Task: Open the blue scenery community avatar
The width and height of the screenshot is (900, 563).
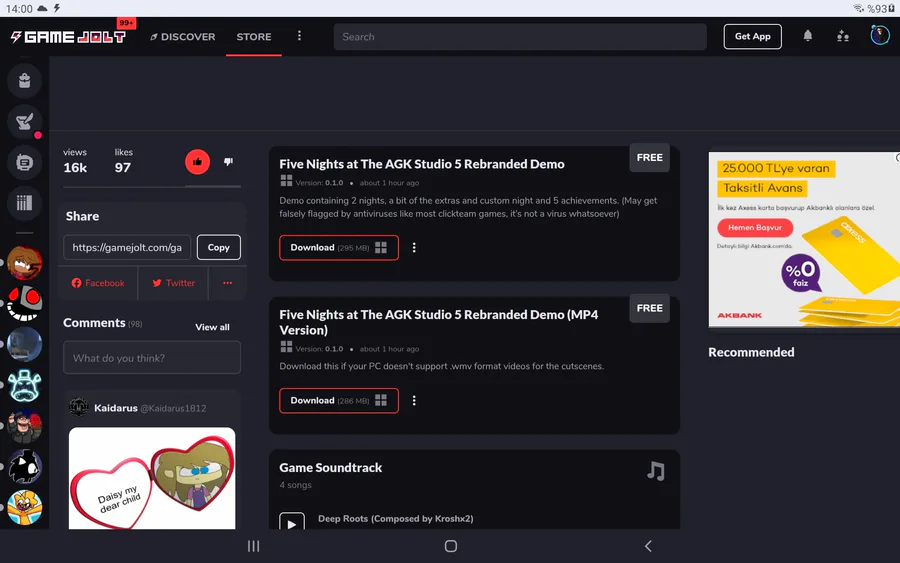Action: 24,344
